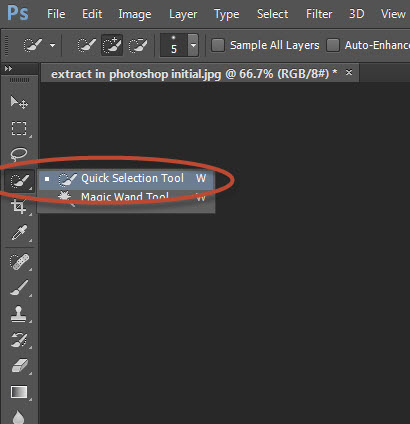Open the Select menu
The height and width of the screenshot is (424, 410).
(272, 14)
